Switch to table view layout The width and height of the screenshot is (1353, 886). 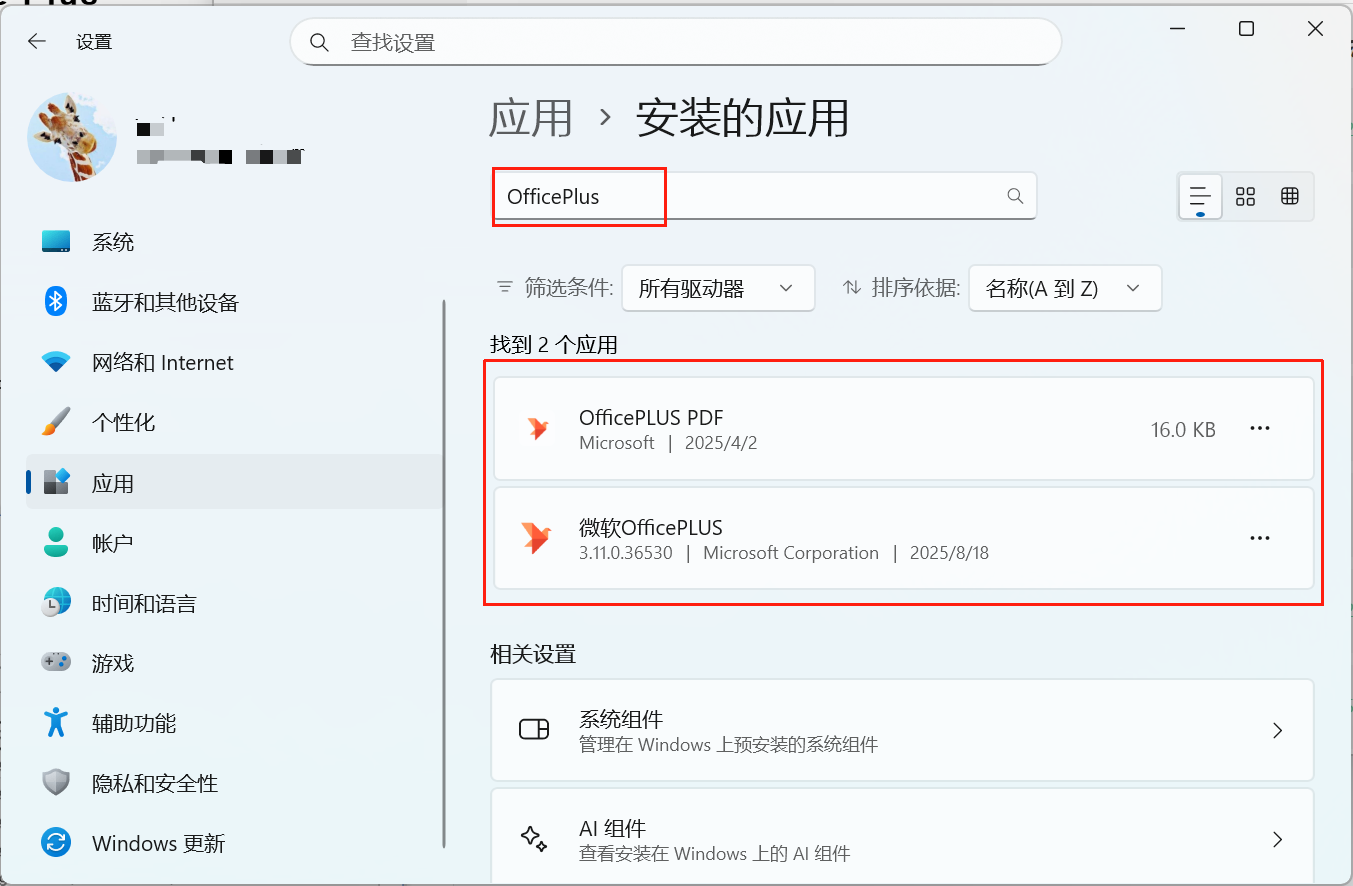click(x=1290, y=196)
